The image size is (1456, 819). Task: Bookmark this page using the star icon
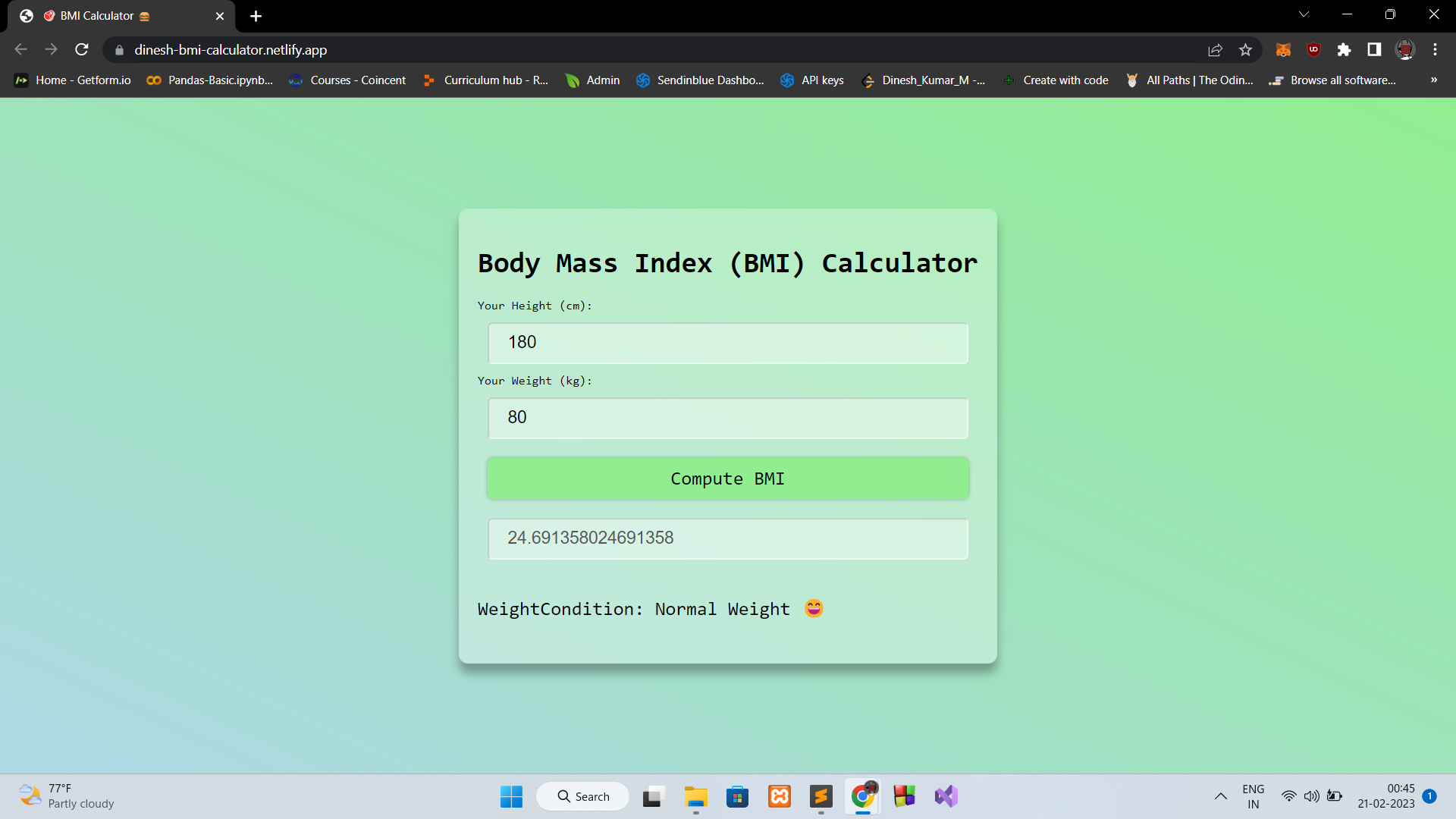[x=1245, y=49]
